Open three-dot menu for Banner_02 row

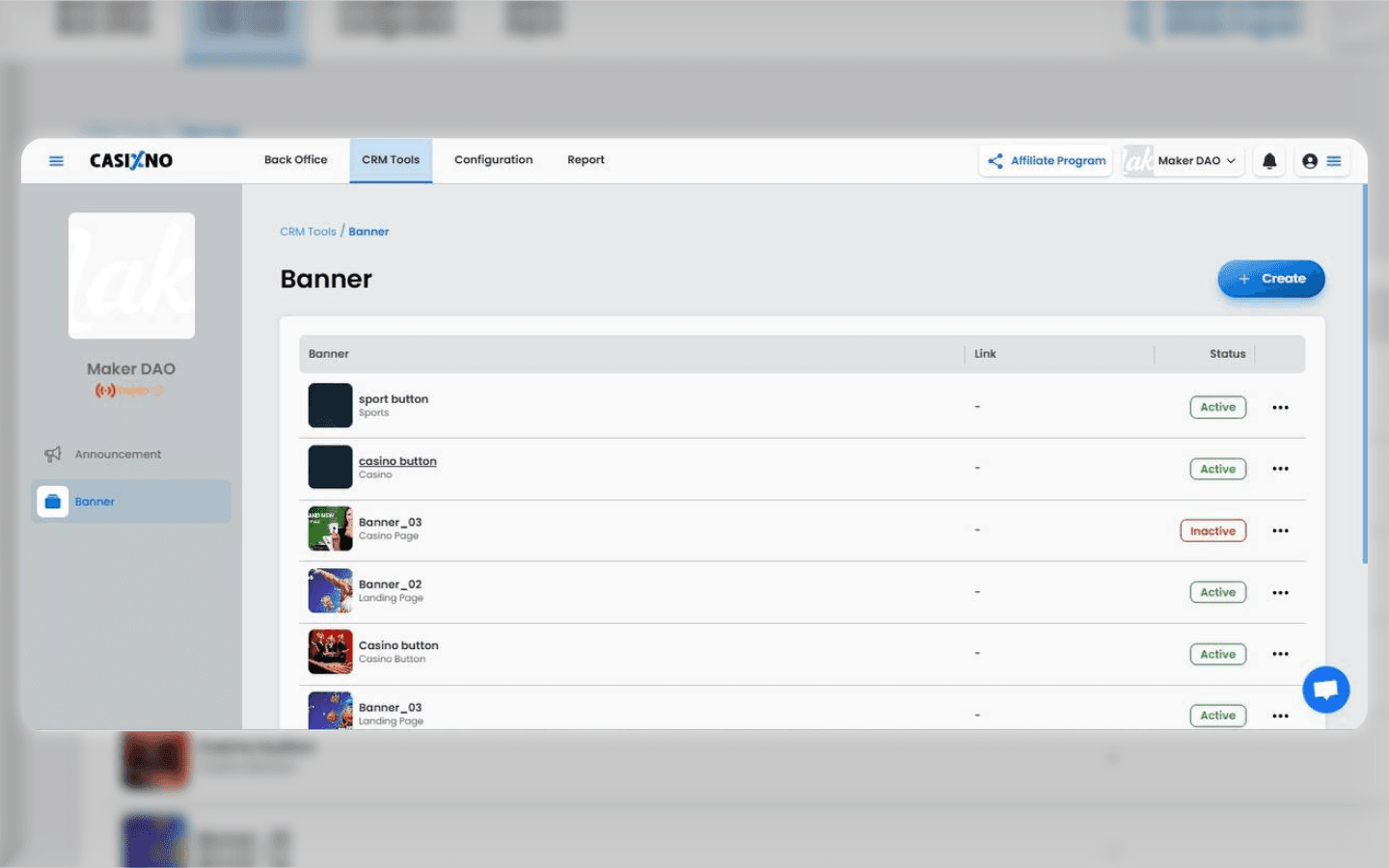[x=1280, y=592]
